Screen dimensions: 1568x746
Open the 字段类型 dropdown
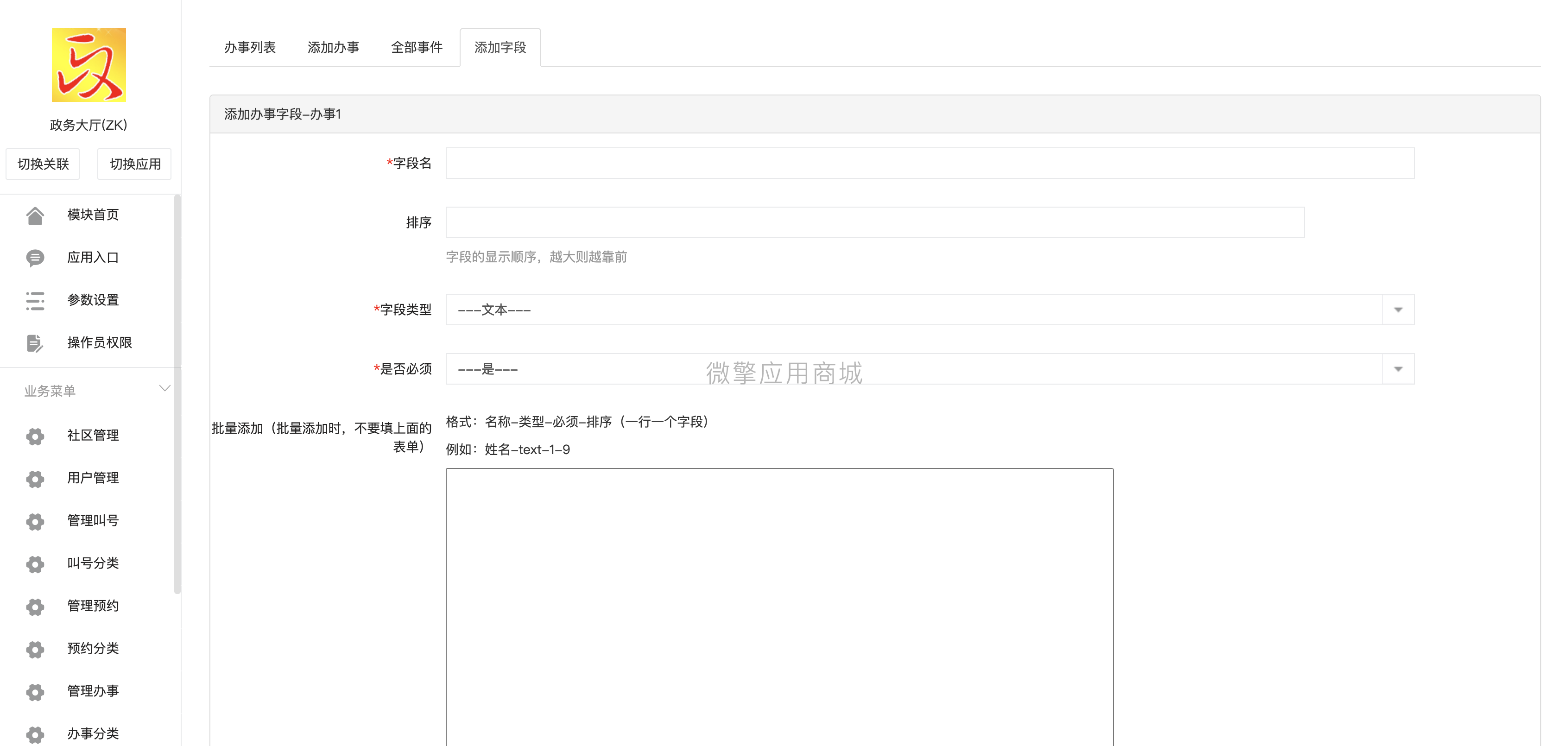pos(929,310)
